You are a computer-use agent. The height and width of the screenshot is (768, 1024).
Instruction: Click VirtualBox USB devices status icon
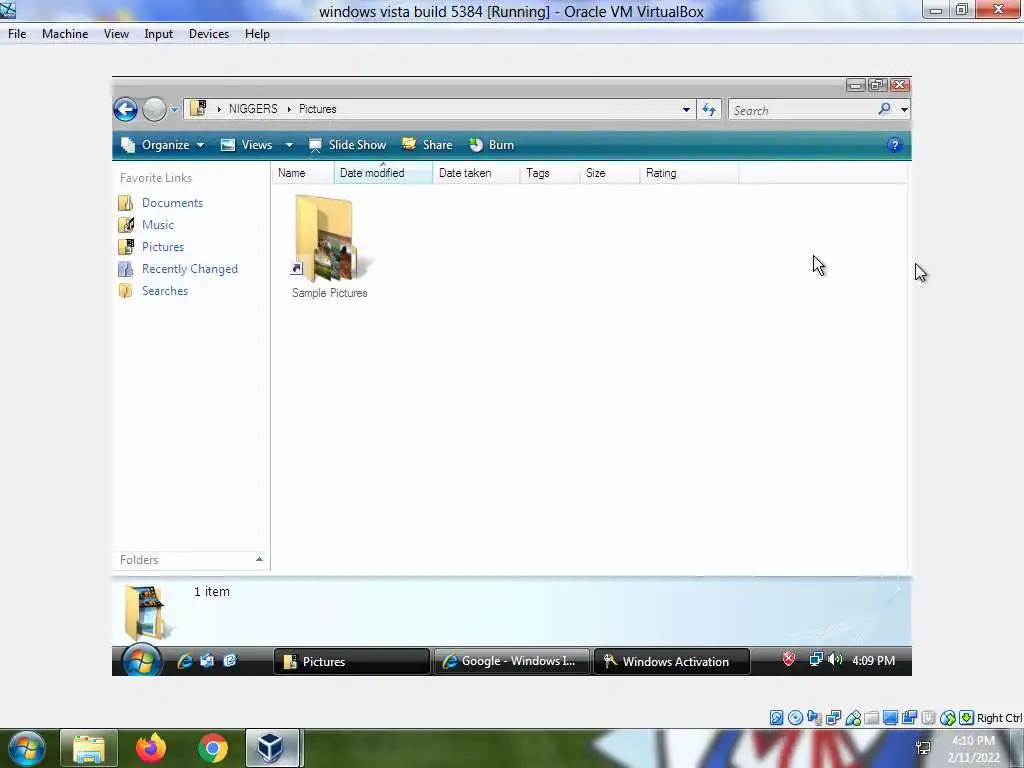click(853, 718)
